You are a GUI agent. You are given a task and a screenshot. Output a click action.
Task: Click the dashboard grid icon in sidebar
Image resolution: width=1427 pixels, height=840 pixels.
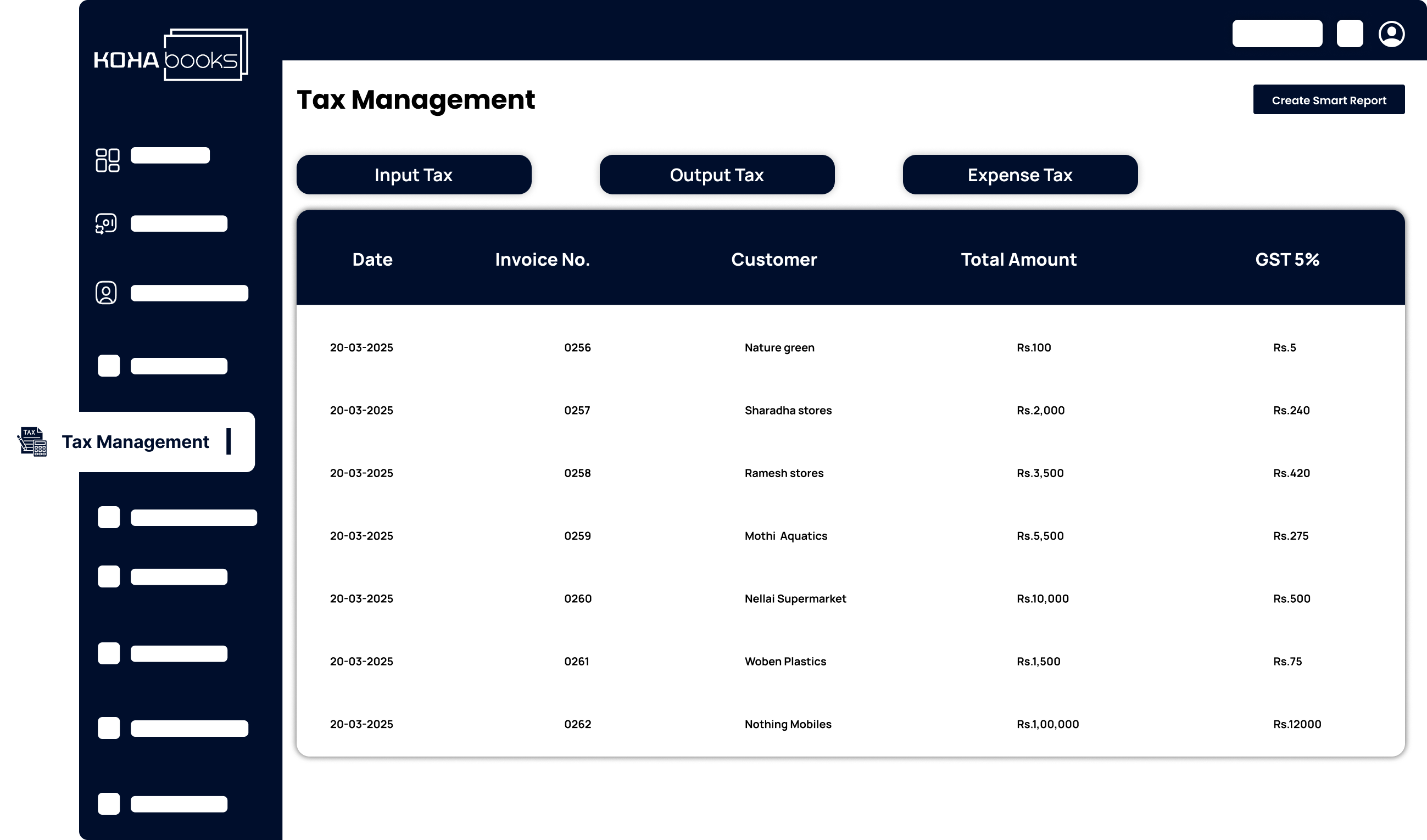click(107, 160)
